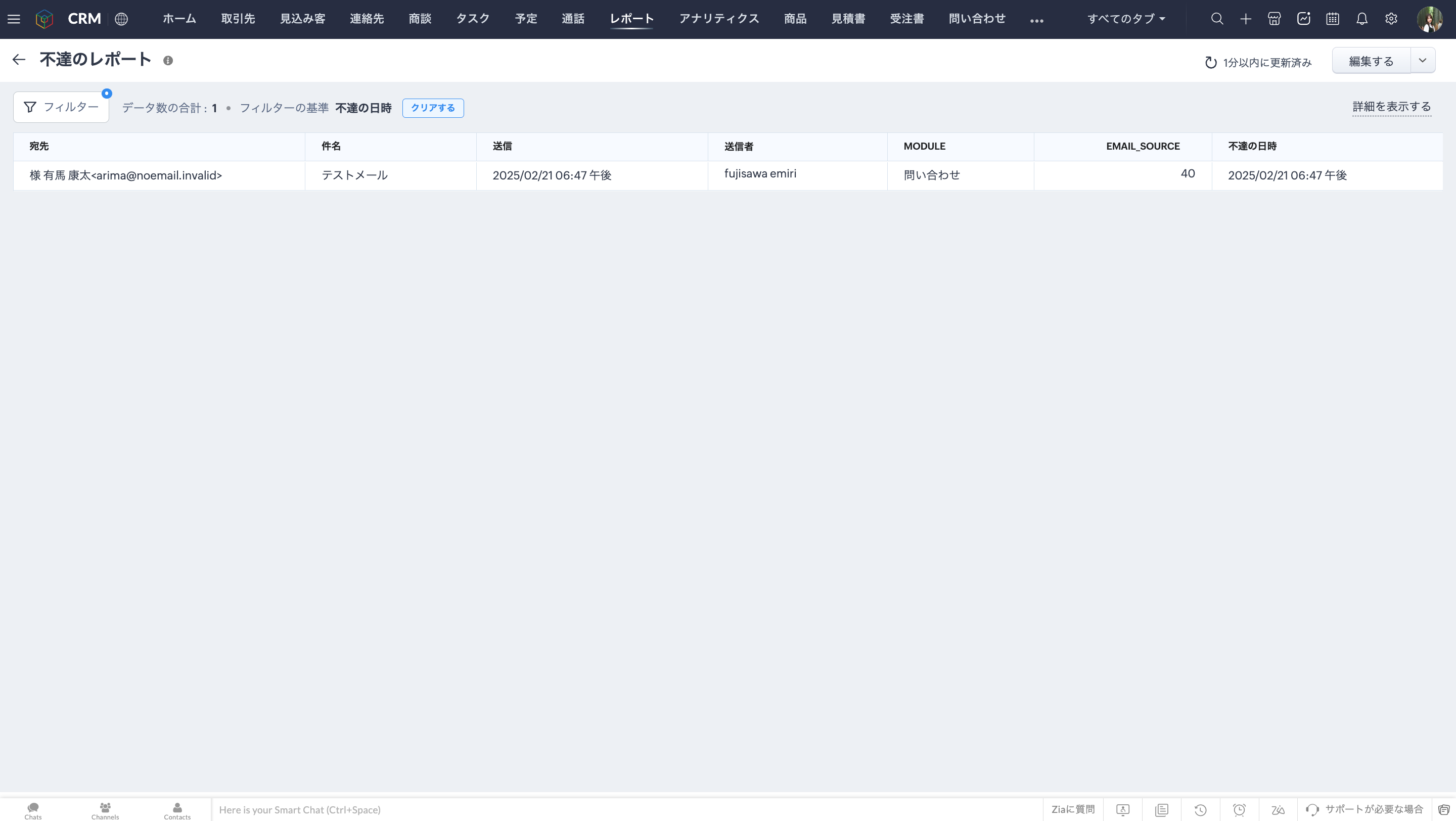The image size is (1456, 821).
Task: Open the marketplace store icon
Action: coord(1274,19)
